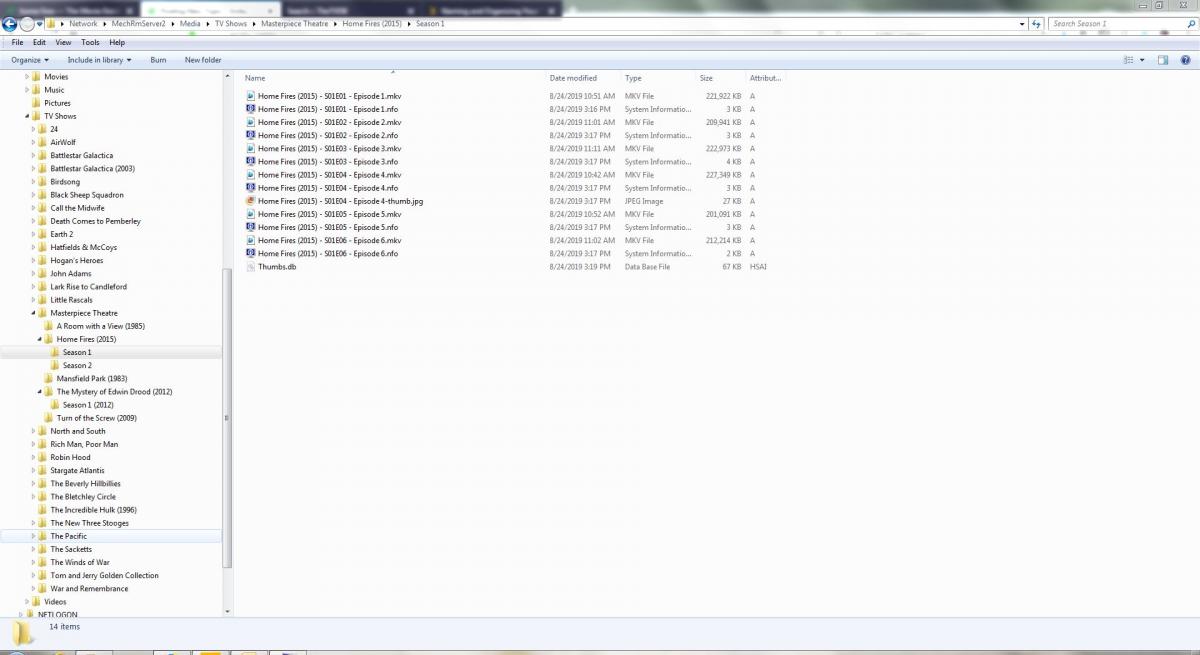Select Season 1 in the folder tree
The image size is (1200, 655).
tap(77, 352)
